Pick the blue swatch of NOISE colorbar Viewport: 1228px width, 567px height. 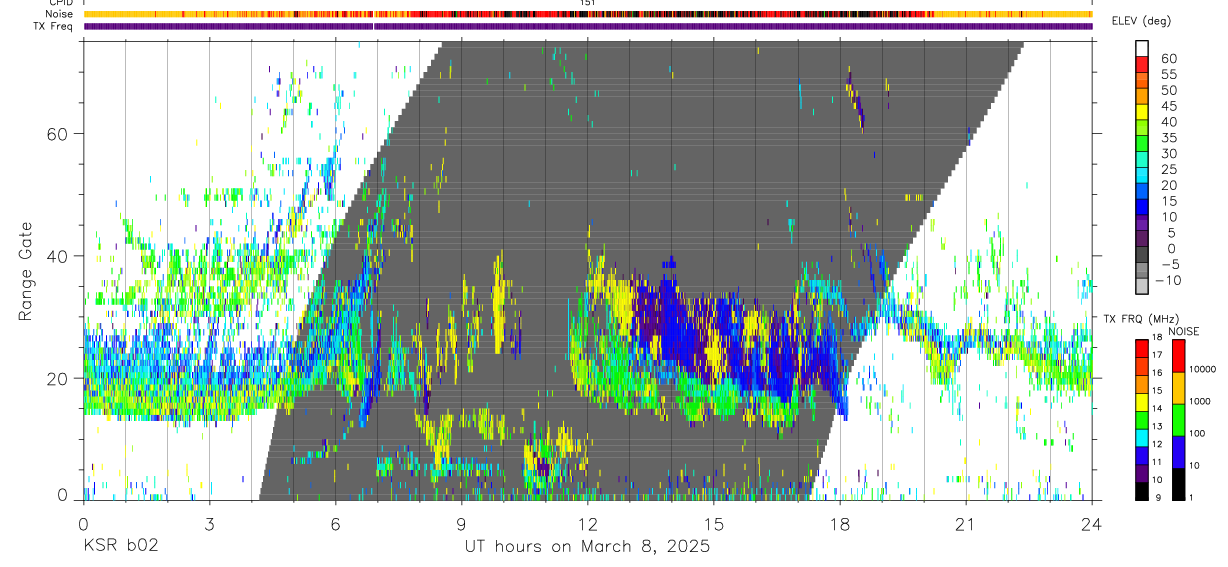(x=1178, y=451)
